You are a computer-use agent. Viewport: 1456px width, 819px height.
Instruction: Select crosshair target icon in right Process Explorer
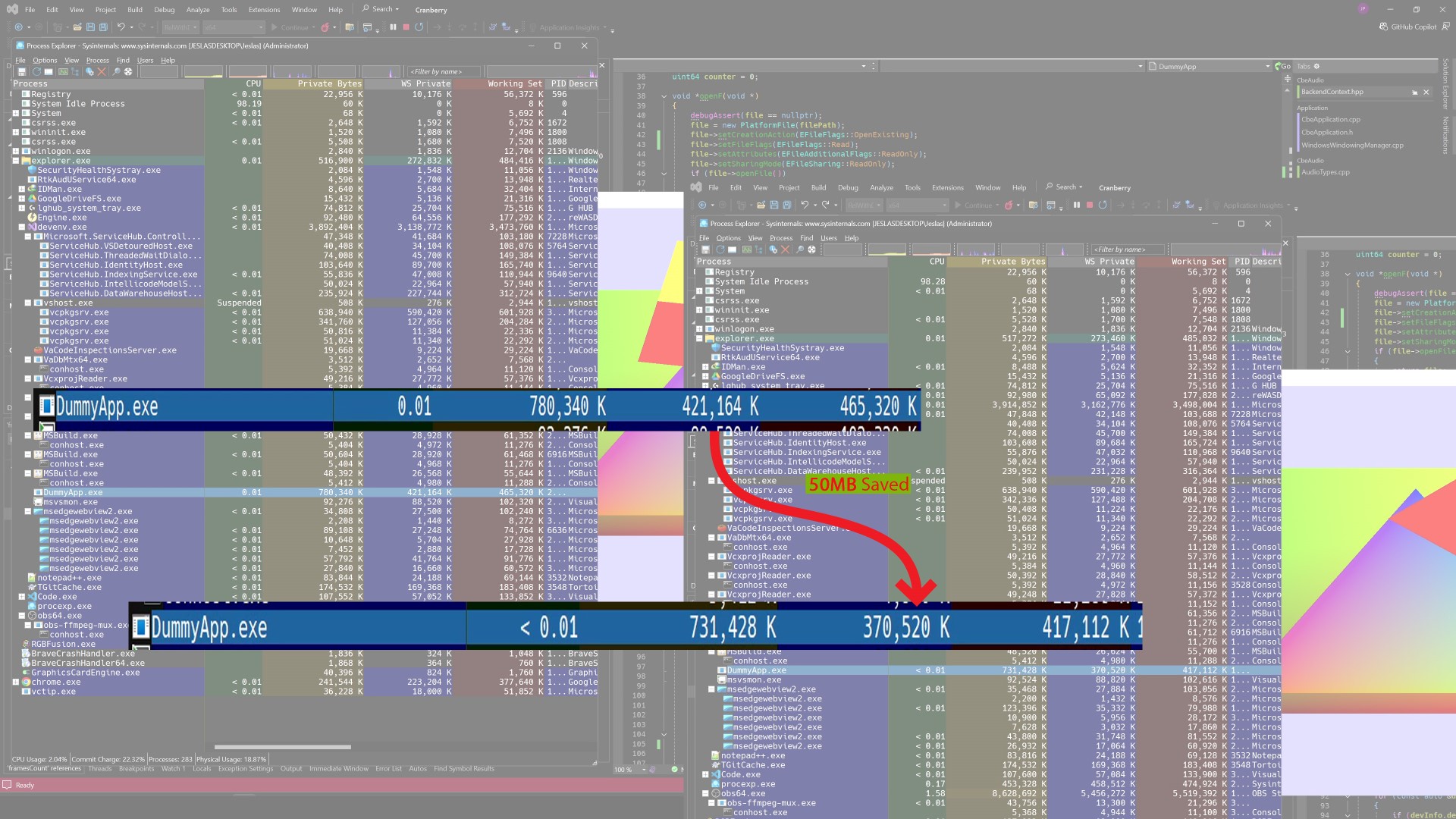pyautogui.click(x=811, y=249)
